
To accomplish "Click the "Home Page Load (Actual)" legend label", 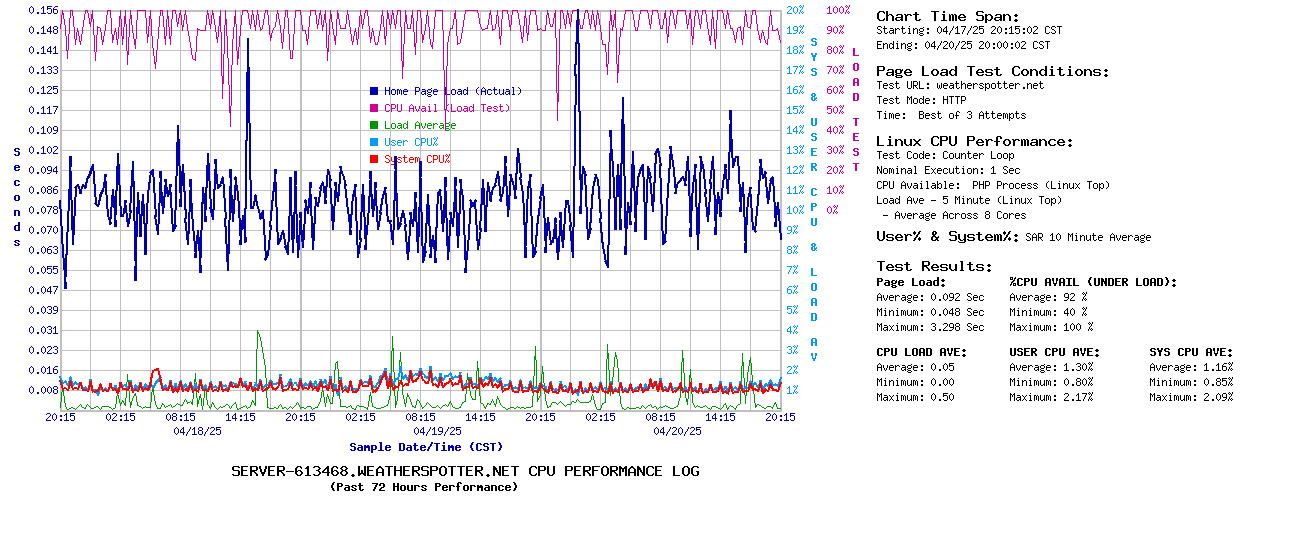I will pyautogui.click(x=453, y=91).
